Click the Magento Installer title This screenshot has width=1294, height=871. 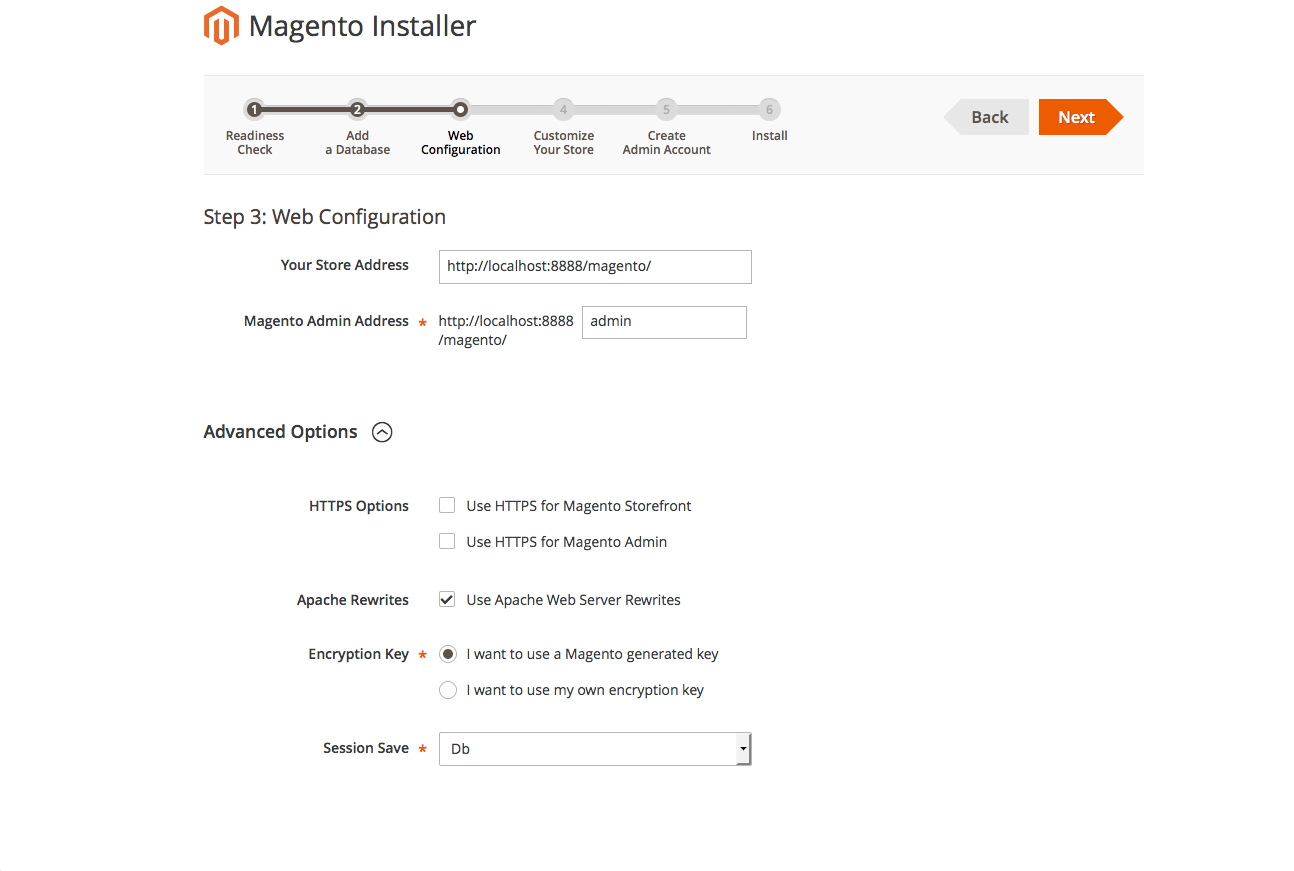click(362, 26)
